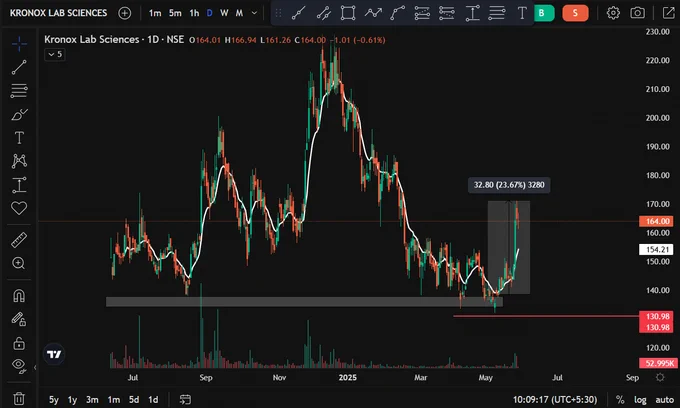The image size is (680, 408).
Task: Toggle lock all drawings
Action: coord(19,343)
